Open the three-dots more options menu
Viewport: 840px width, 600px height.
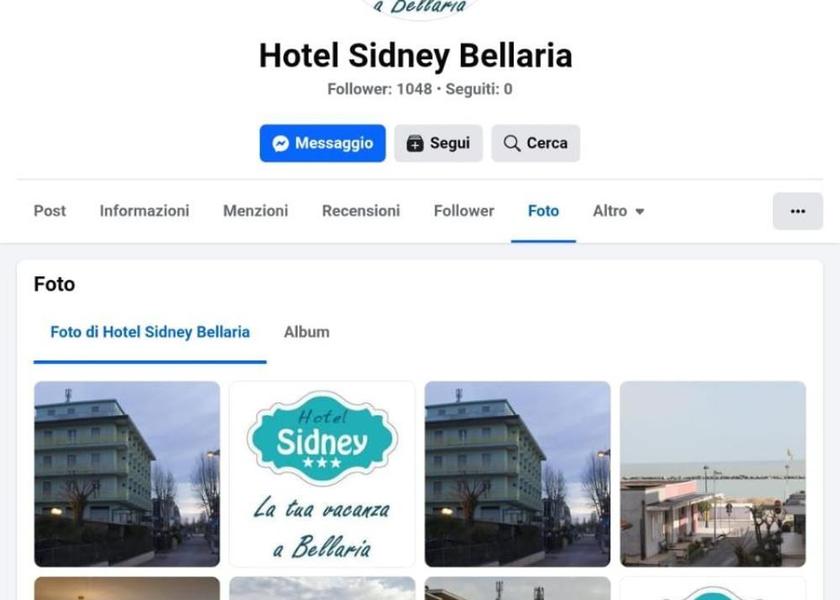click(x=798, y=211)
